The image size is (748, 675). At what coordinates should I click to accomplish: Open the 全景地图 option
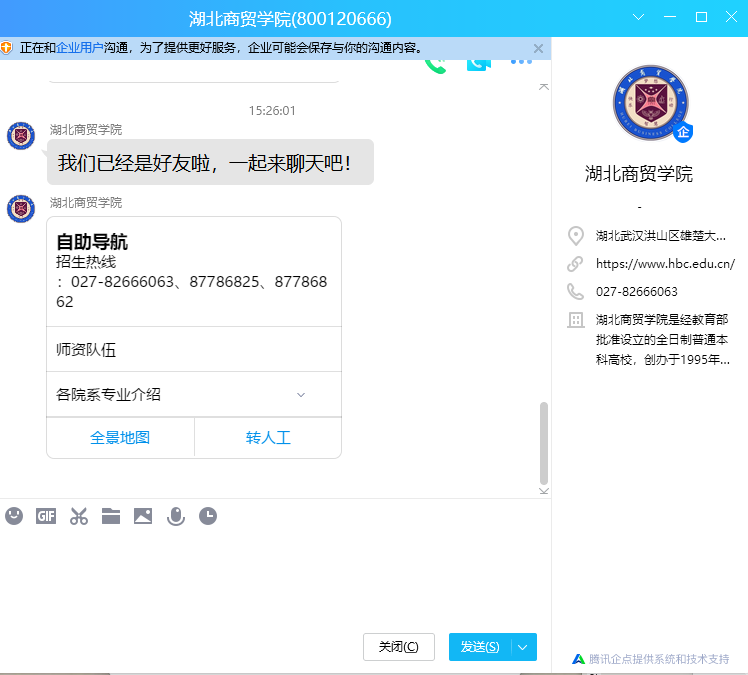(120, 438)
